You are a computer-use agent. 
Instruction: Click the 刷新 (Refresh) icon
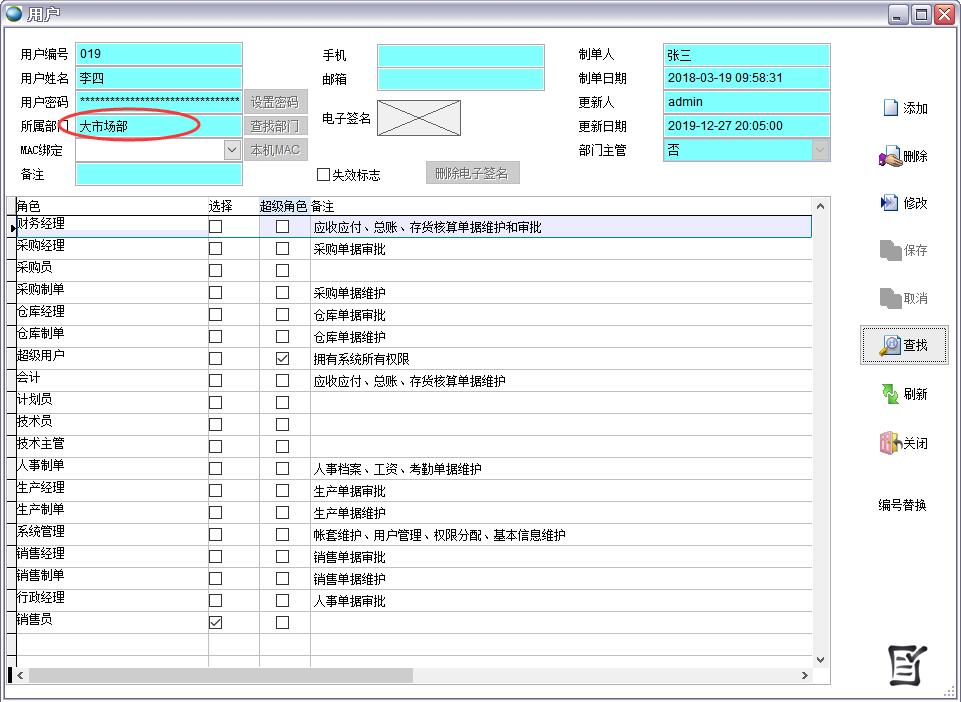905,394
